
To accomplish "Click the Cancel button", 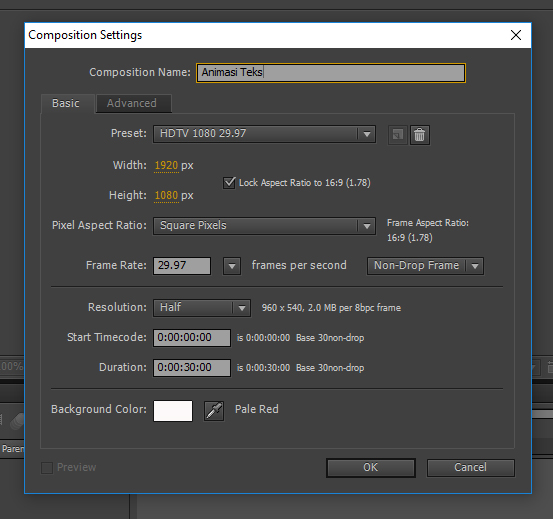I will pos(470,468).
